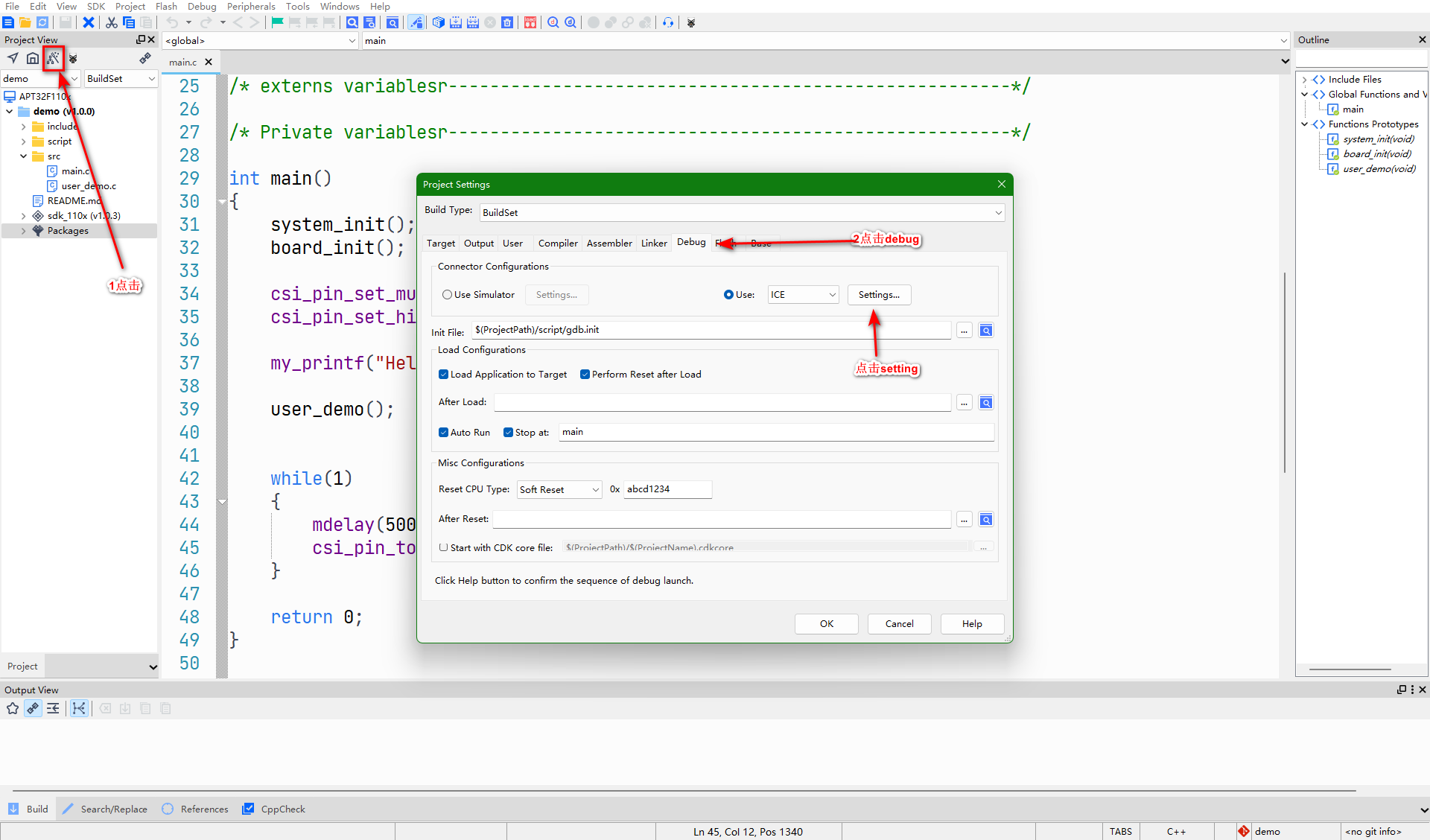Switch to the Compiler tab

558,244
